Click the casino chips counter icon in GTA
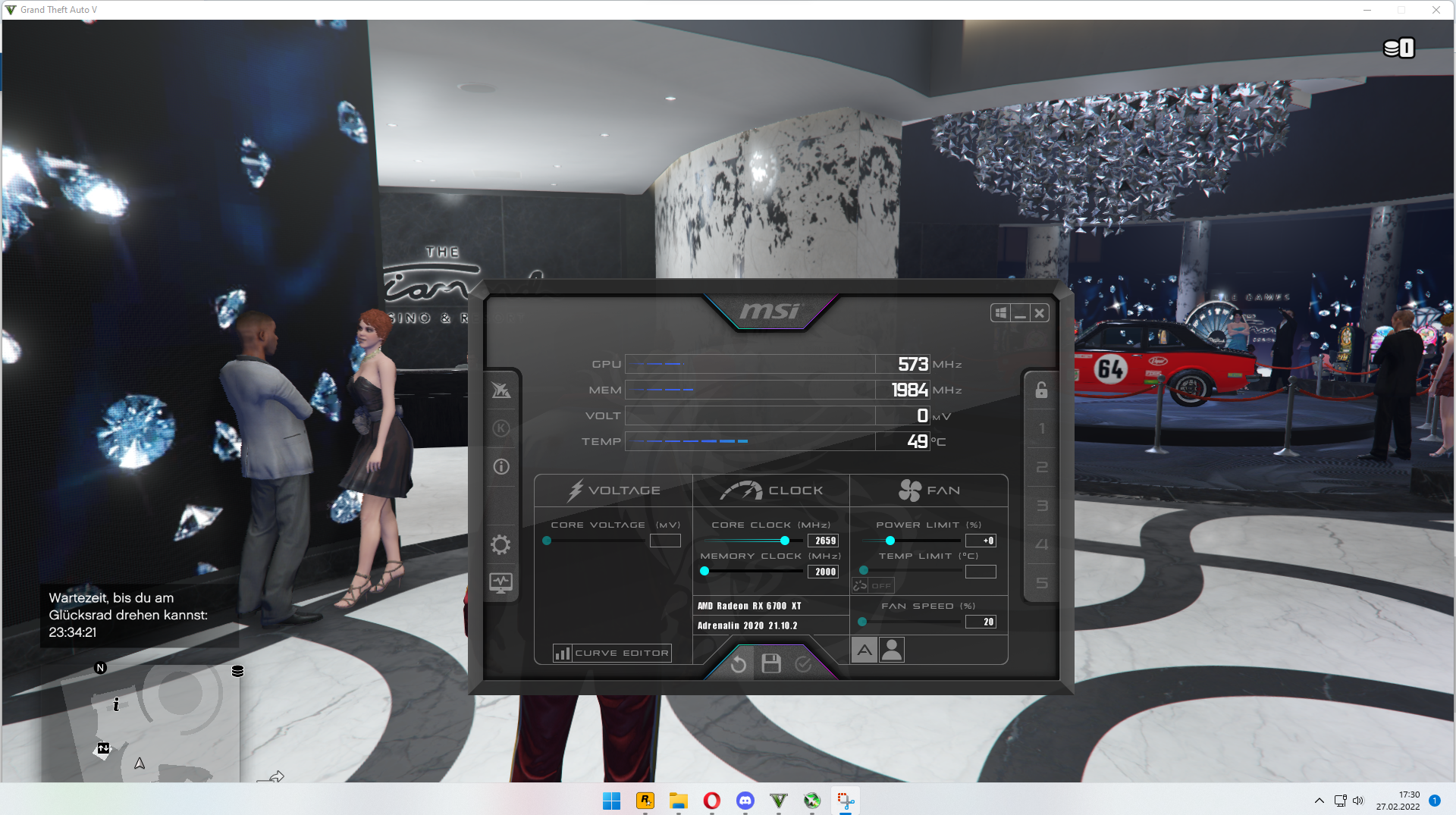1456x815 pixels. tap(1399, 48)
